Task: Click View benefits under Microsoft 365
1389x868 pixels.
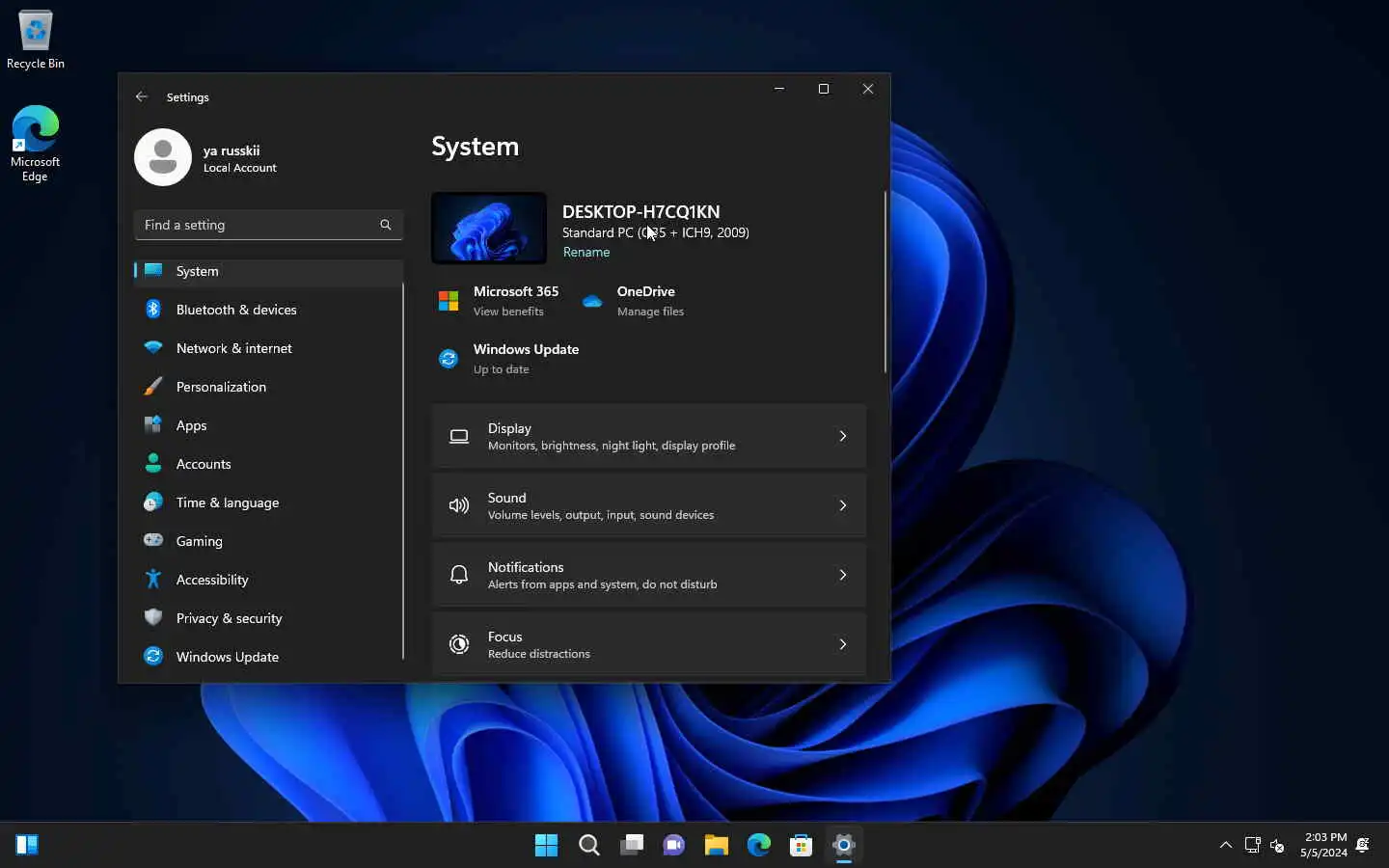Action: 508,312
